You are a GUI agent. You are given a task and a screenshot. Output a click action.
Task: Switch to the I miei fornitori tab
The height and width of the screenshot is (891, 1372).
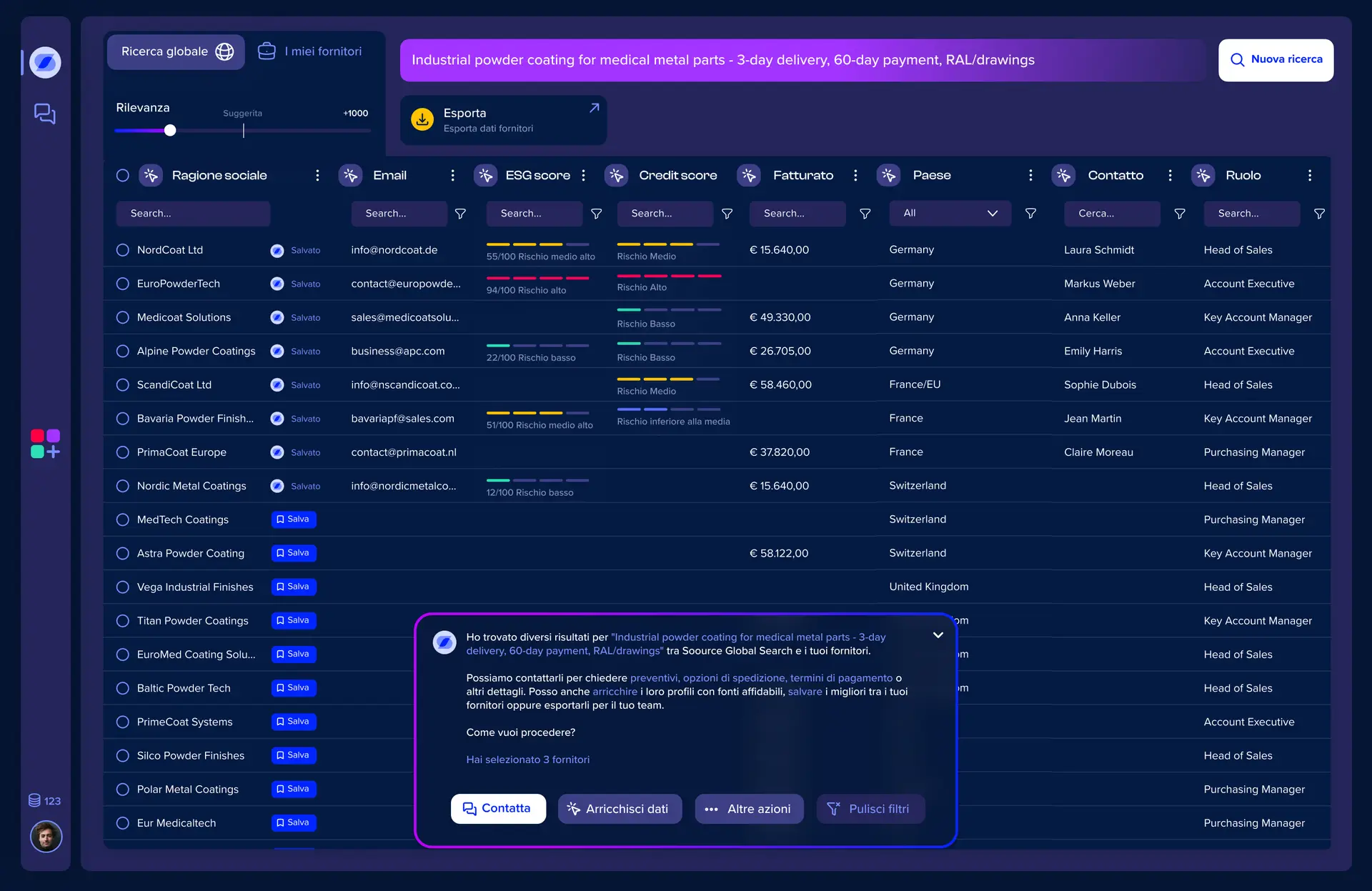311,51
